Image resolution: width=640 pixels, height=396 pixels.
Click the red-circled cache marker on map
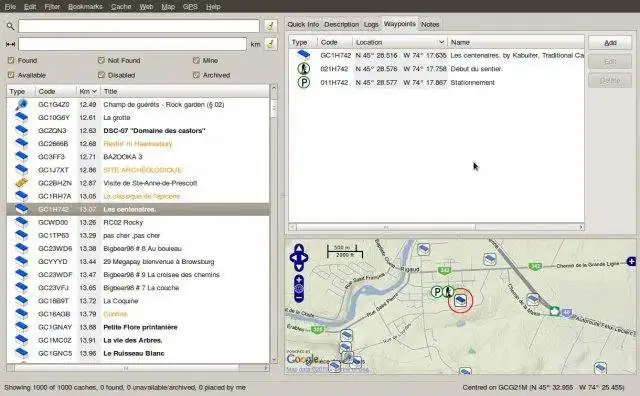tap(460, 301)
